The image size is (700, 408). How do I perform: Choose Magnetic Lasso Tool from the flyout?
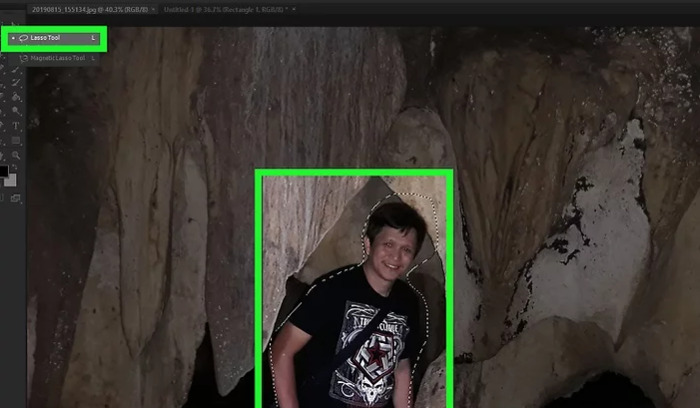pyautogui.click(x=60, y=58)
